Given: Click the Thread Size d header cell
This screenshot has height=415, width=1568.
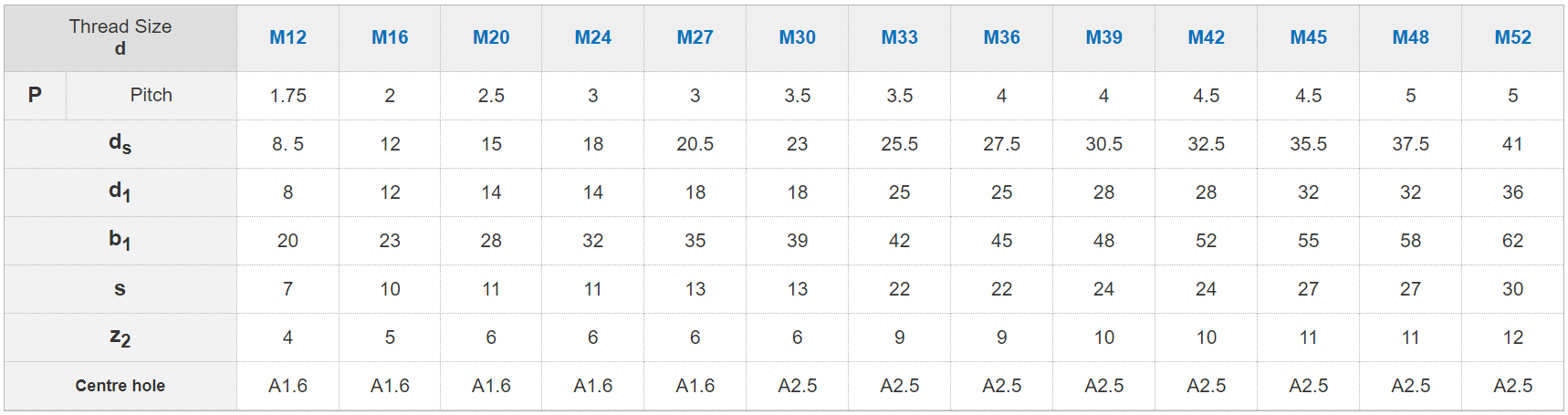Looking at the screenshot, I should 120,37.
